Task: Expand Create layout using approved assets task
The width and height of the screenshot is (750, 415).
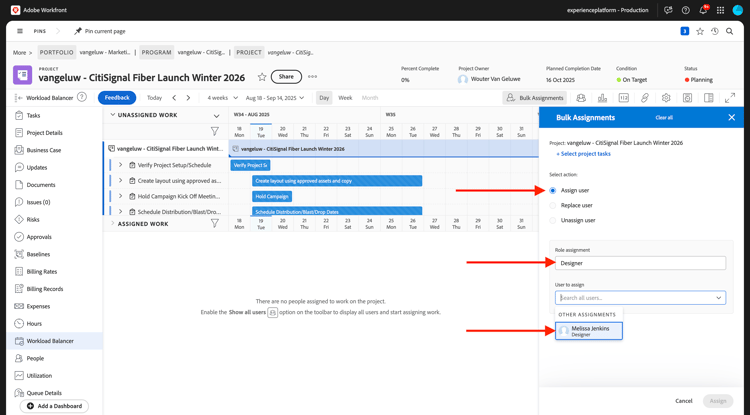Action: (x=121, y=181)
